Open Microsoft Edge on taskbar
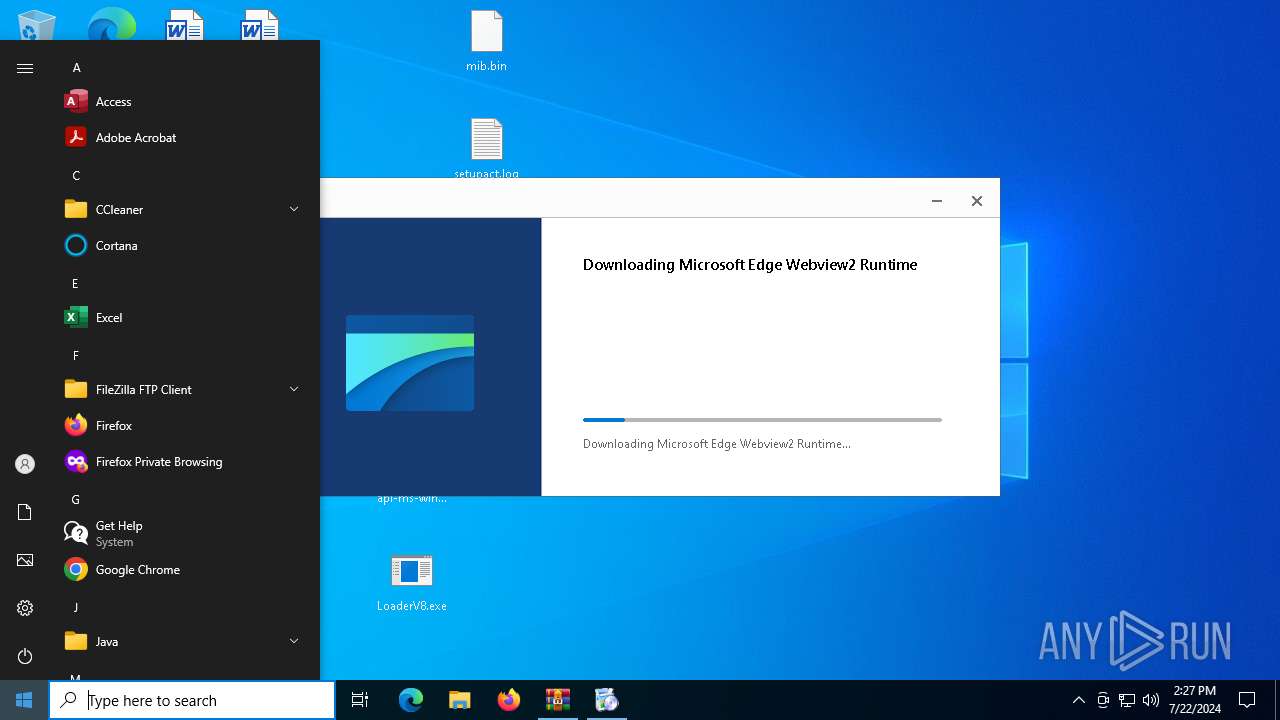Image resolution: width=1280 pixels, height=720 pixels. pyautogui.click(x=411, y=700)
